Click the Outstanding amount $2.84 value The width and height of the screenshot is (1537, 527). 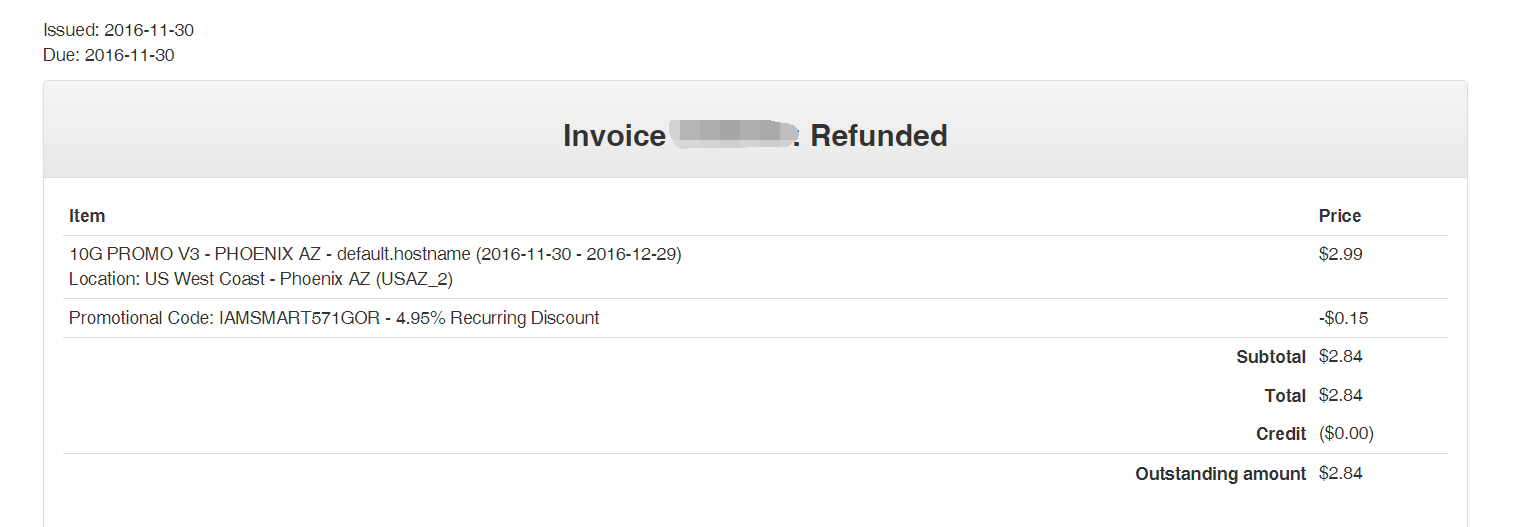[x=1341, y=473]
